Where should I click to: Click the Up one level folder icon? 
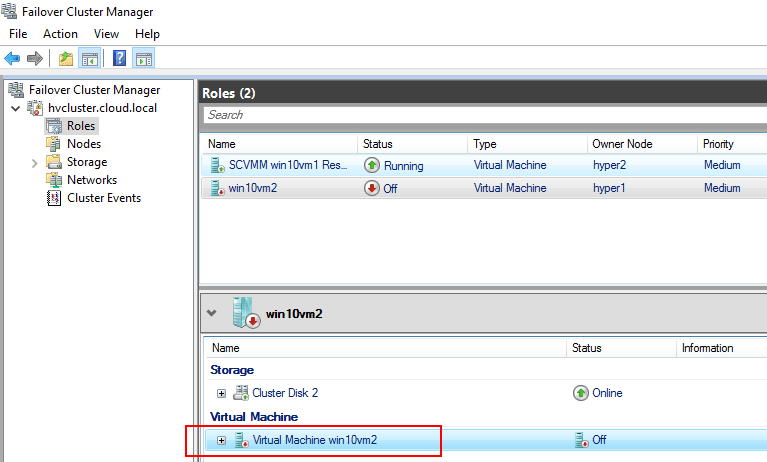point(66,59)
